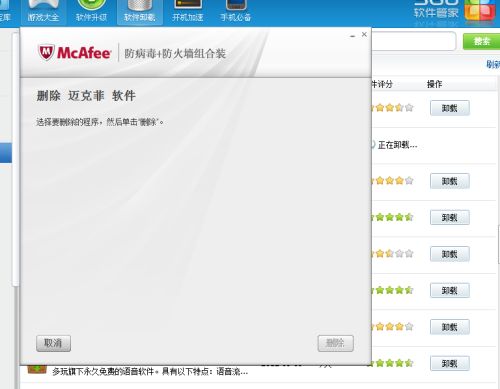This screenshot has width=500, height=389.
Task: Focus the search box in 360 window
Action: click(x=414, y=41)
